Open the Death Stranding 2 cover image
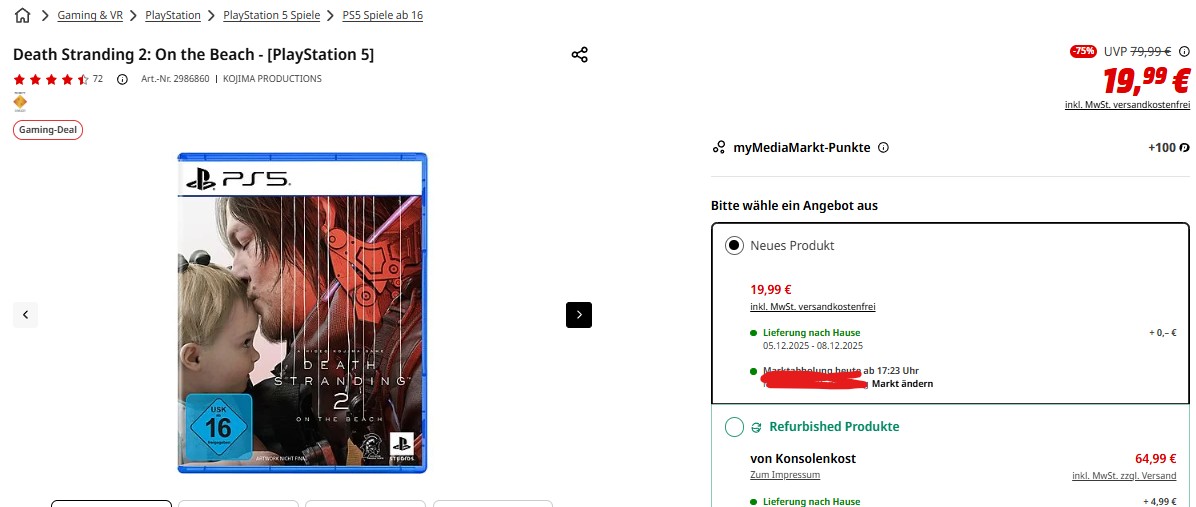1196x507 pixels. click(302, 313)
